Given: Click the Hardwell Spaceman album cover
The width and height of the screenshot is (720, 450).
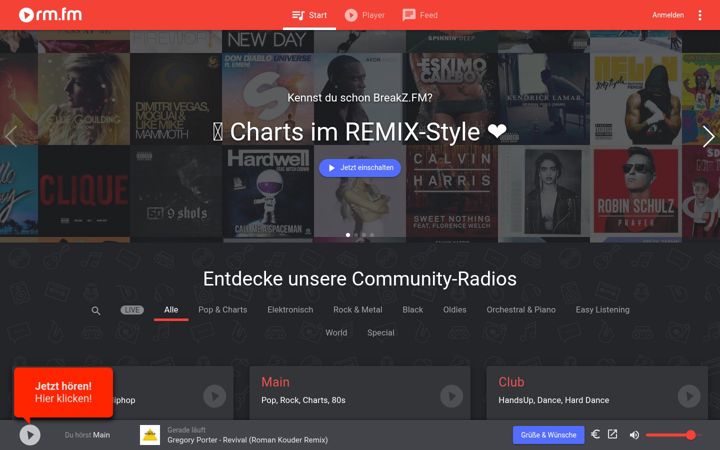Looking at the screenshot, I should pyautogui.click(x=268, y=191).
